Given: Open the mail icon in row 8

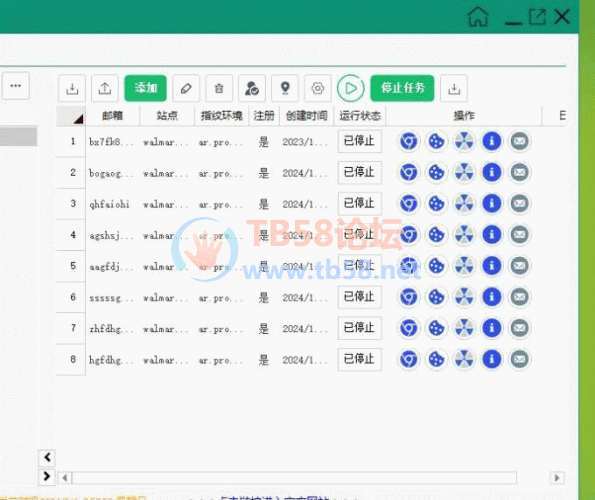Looking at the screenshot, I should pos(519,359).
